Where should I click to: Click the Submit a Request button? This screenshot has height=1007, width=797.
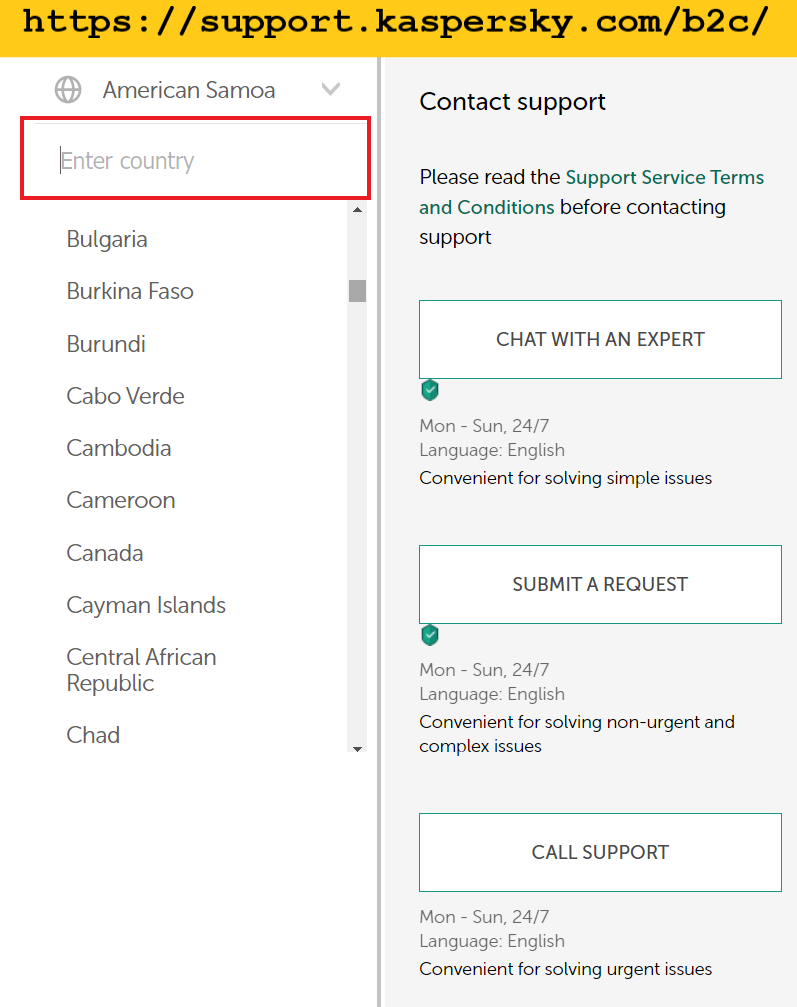tap(600, 584)
